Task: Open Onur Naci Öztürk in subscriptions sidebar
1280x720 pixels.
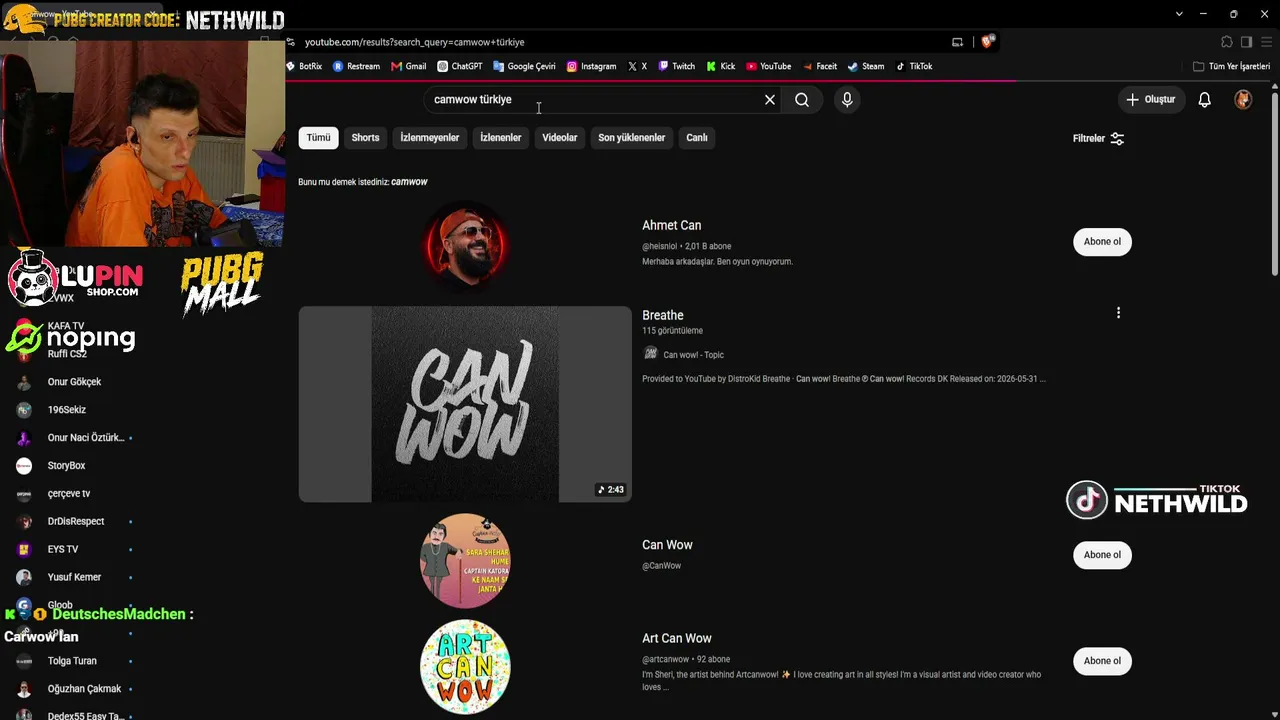Action: pos(86,438)
